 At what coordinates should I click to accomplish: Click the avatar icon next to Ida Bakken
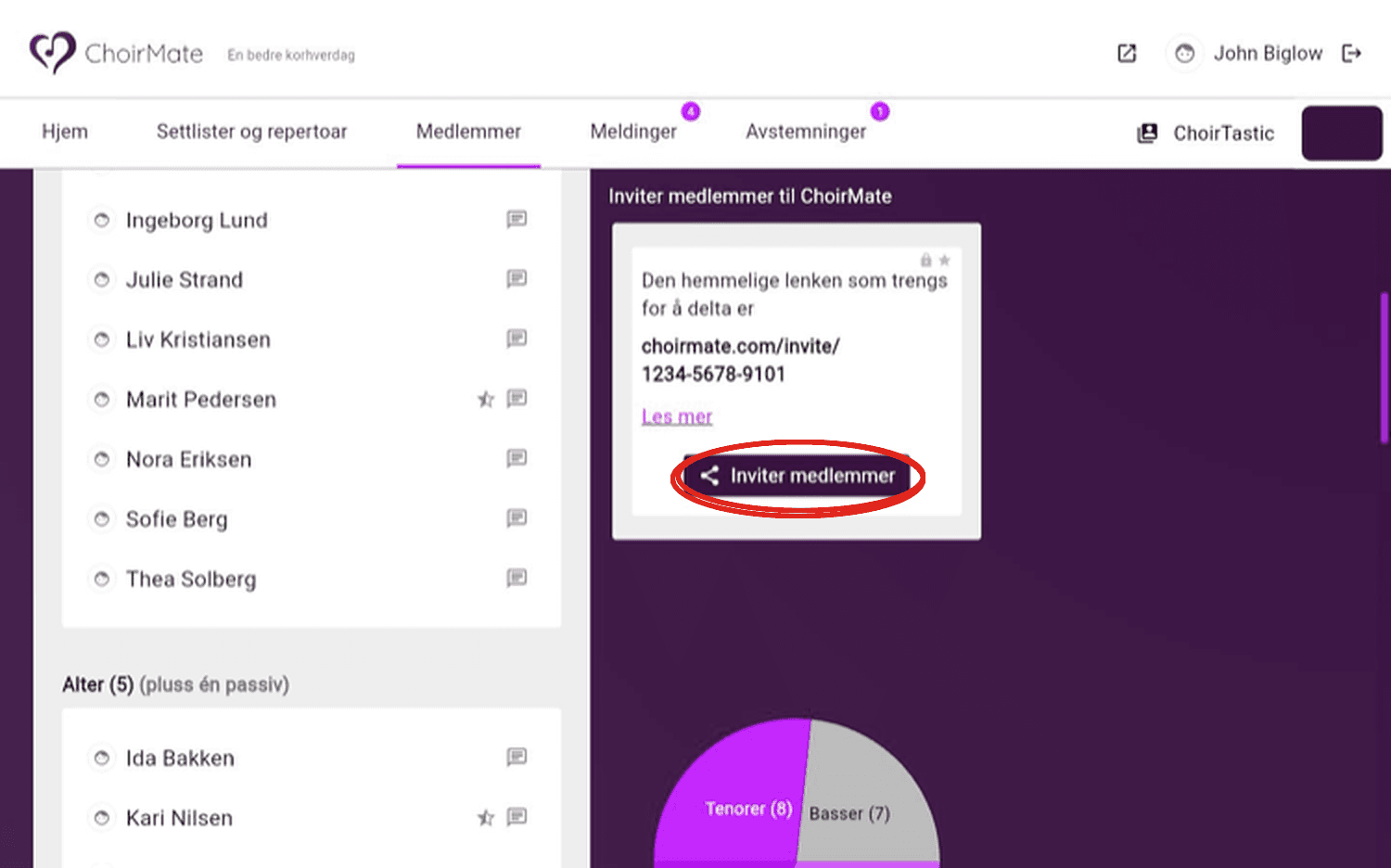click(102, 759)
